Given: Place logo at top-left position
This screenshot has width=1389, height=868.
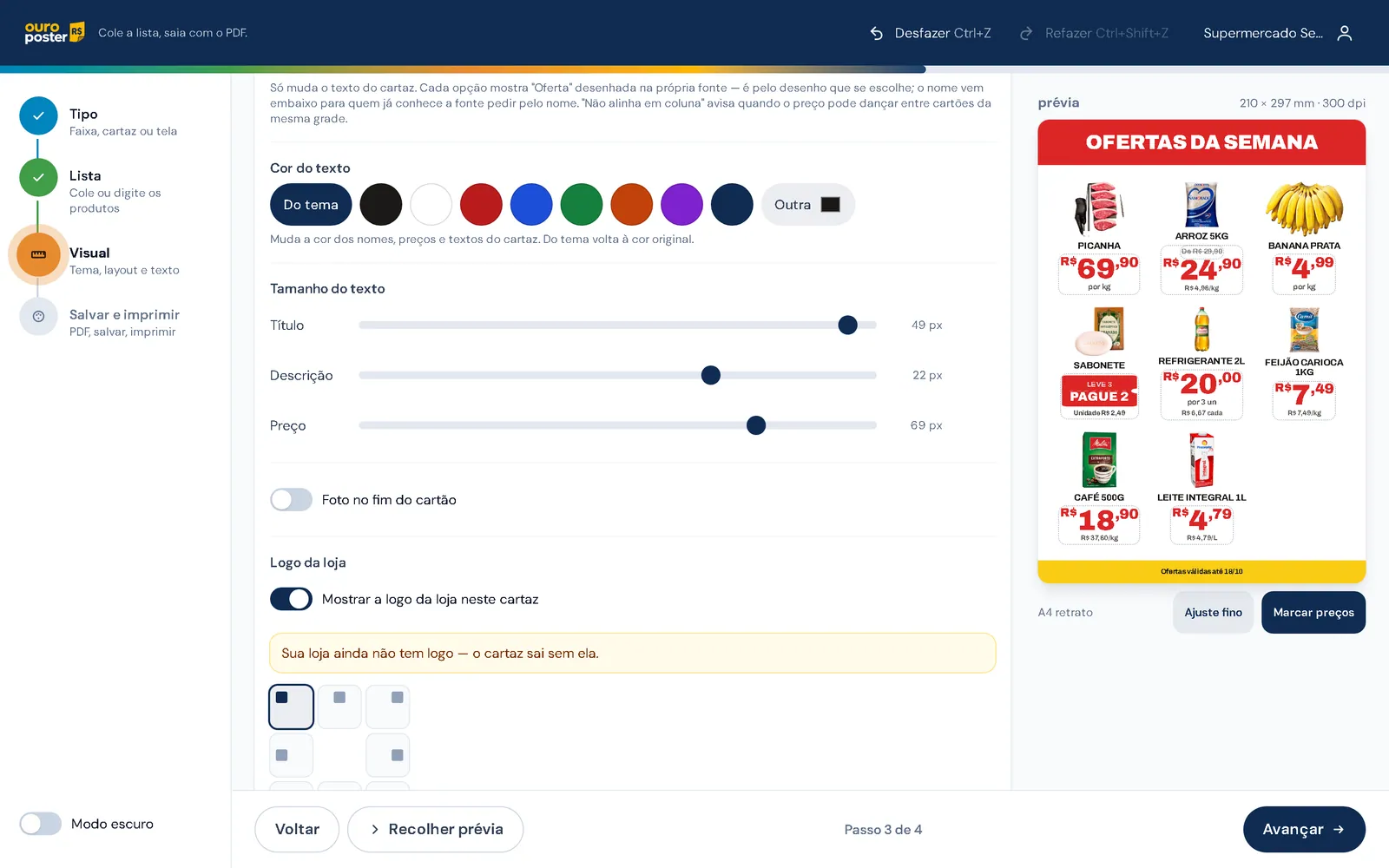Looking at the screenshot, I should point(292,707).
